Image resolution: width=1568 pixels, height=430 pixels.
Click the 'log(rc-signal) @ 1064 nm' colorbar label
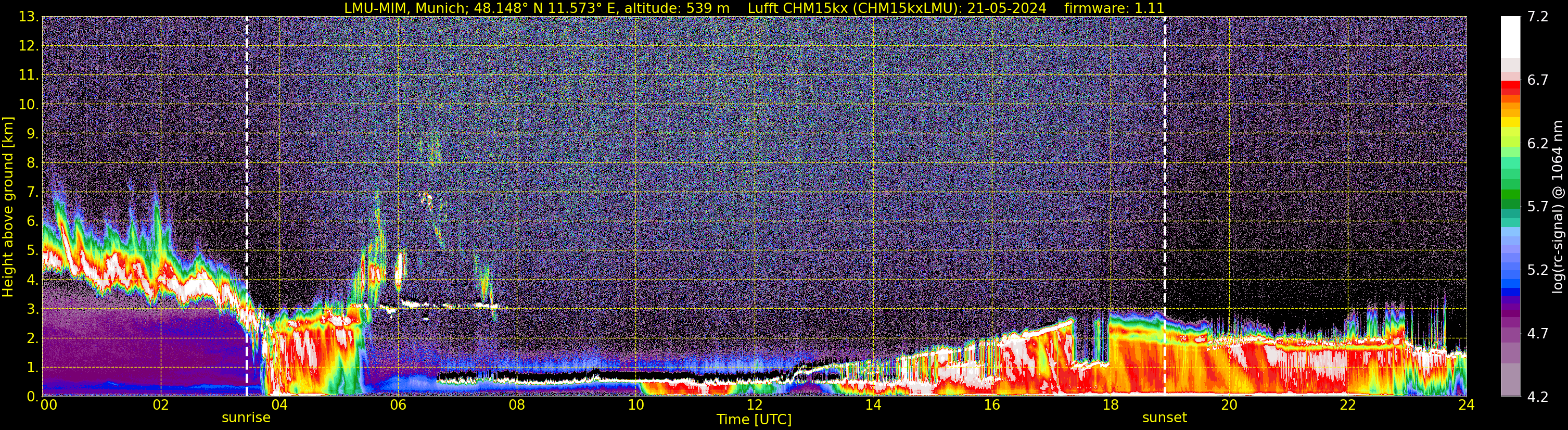coord(1557,207)
